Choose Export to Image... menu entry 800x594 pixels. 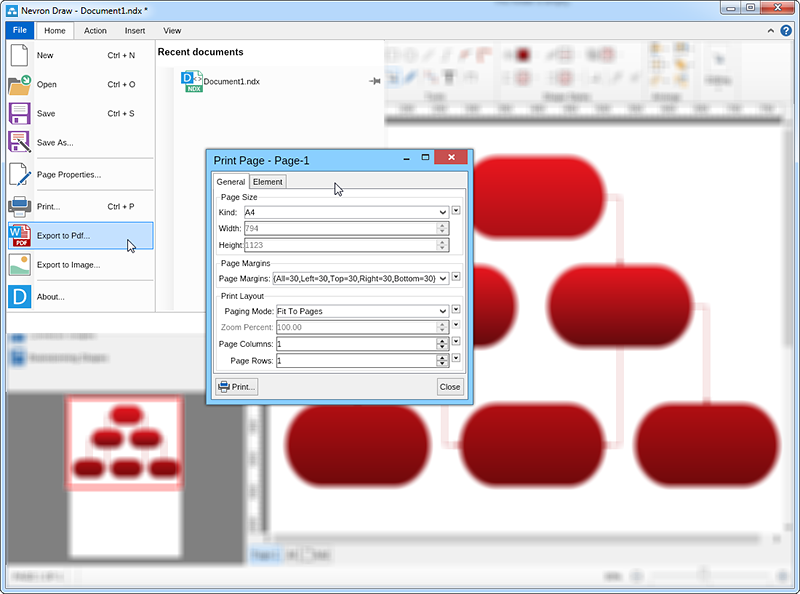[81, 265]
